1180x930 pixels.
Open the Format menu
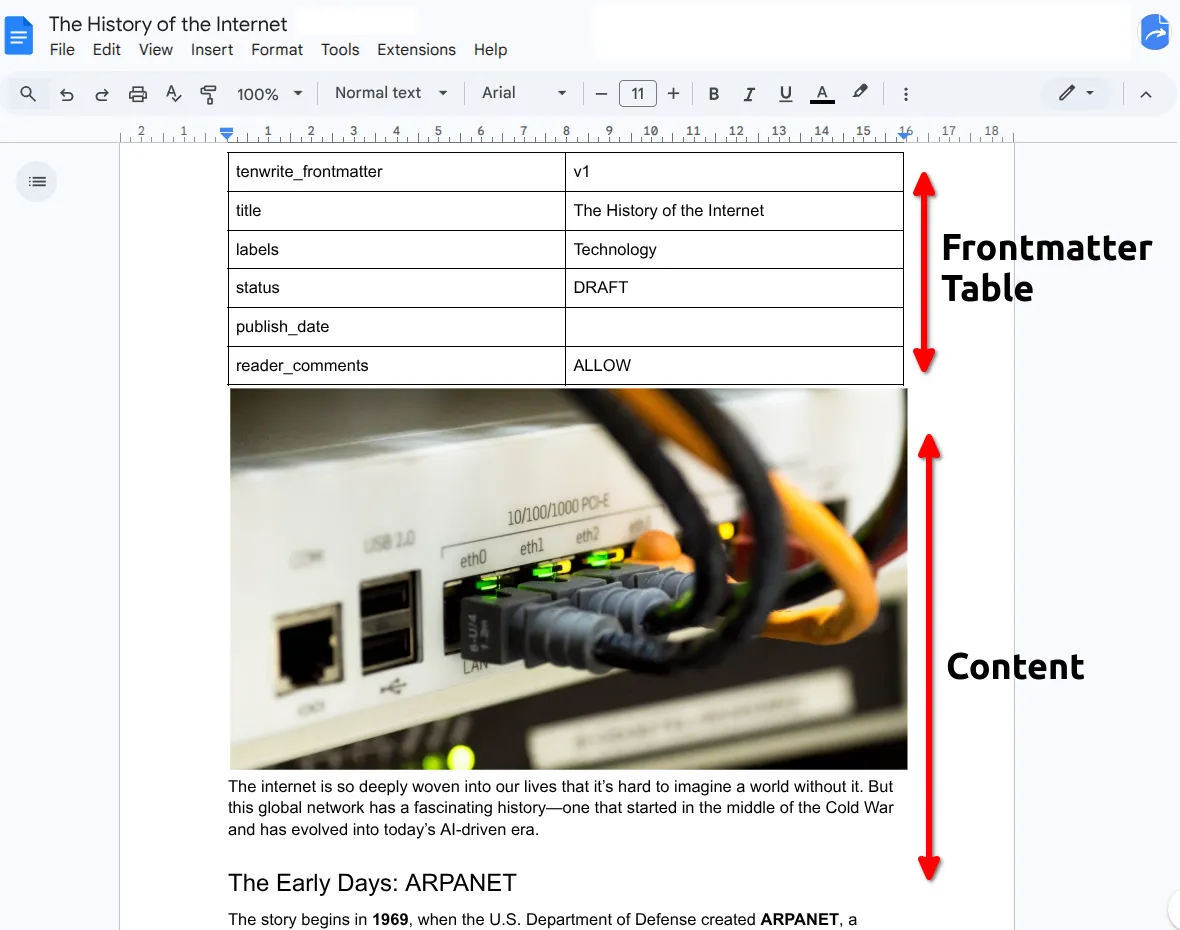(277, 49)
